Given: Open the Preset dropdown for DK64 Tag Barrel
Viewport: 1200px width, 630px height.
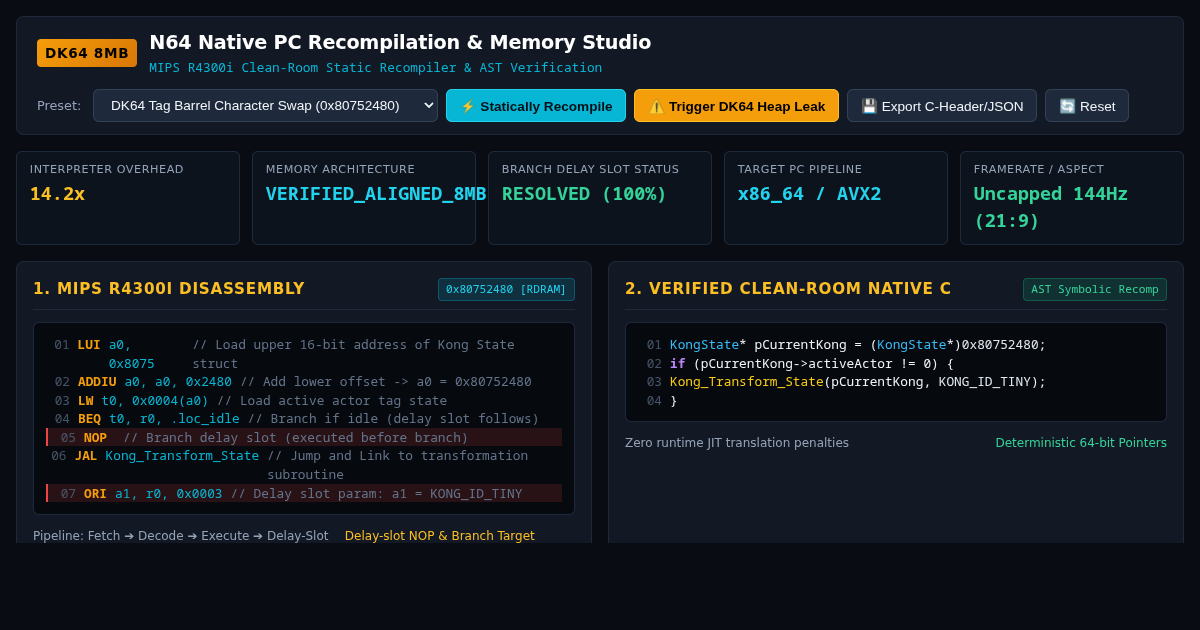Looking at the screenshot, I should [265, 106].
